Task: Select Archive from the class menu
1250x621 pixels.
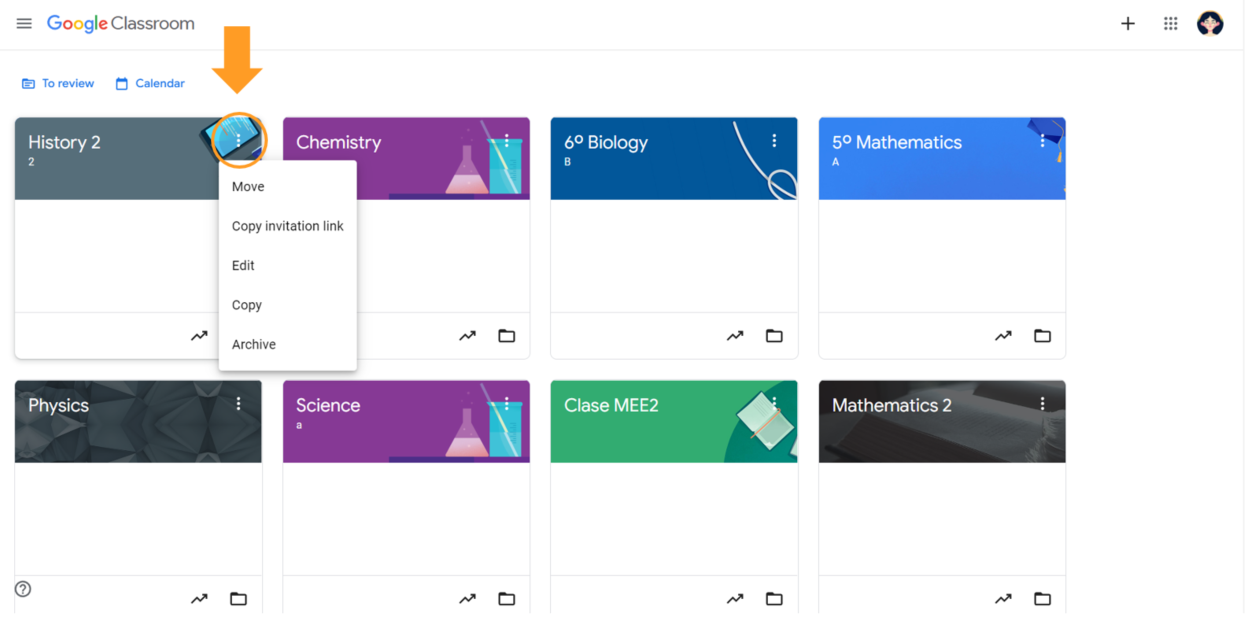Action: 254,344
